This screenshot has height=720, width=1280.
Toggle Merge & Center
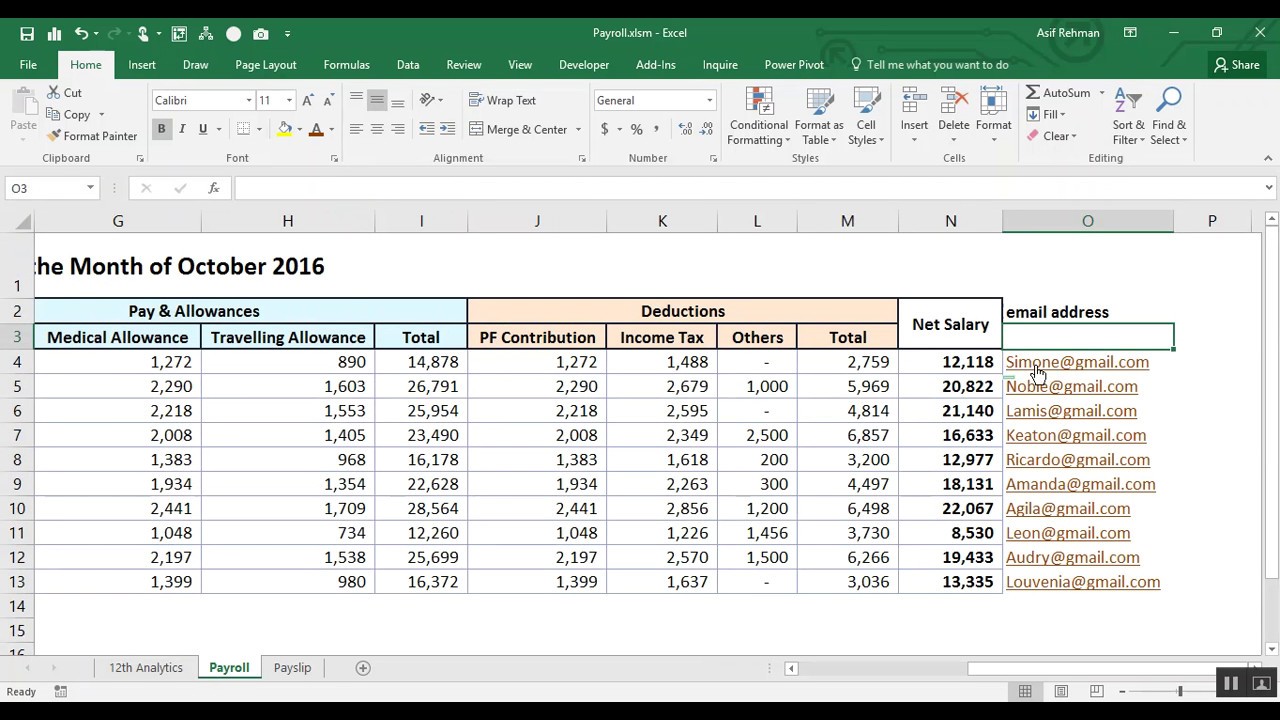pyautogui.click(x=519, y=129)
